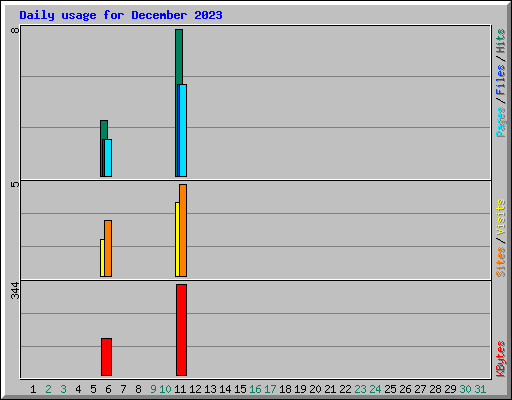This screenshot has height=400, width=512.
Task: Click weekend day "9" on the x-axis
Action: 153,389
